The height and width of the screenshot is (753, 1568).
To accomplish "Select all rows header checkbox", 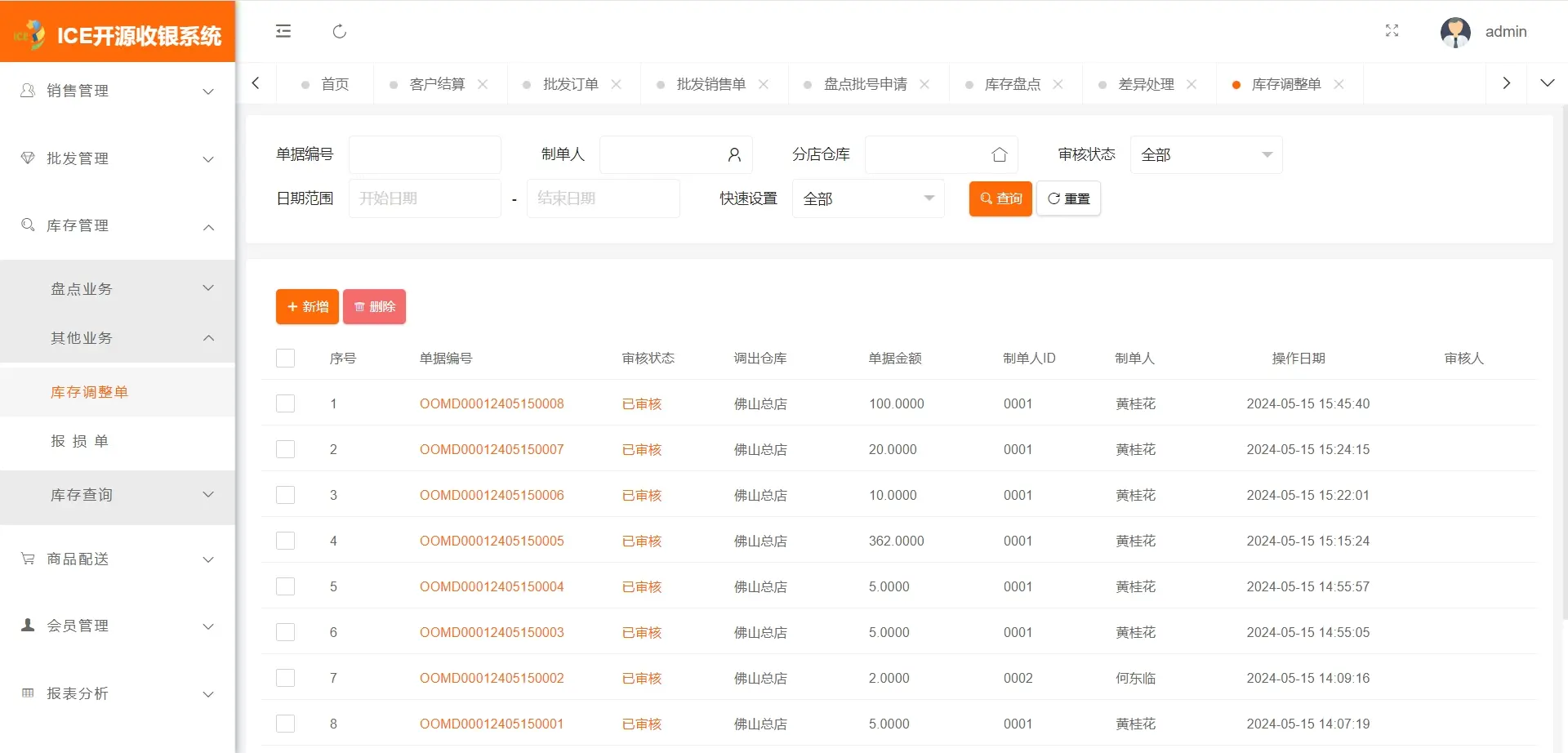I will tap(285, 358).
